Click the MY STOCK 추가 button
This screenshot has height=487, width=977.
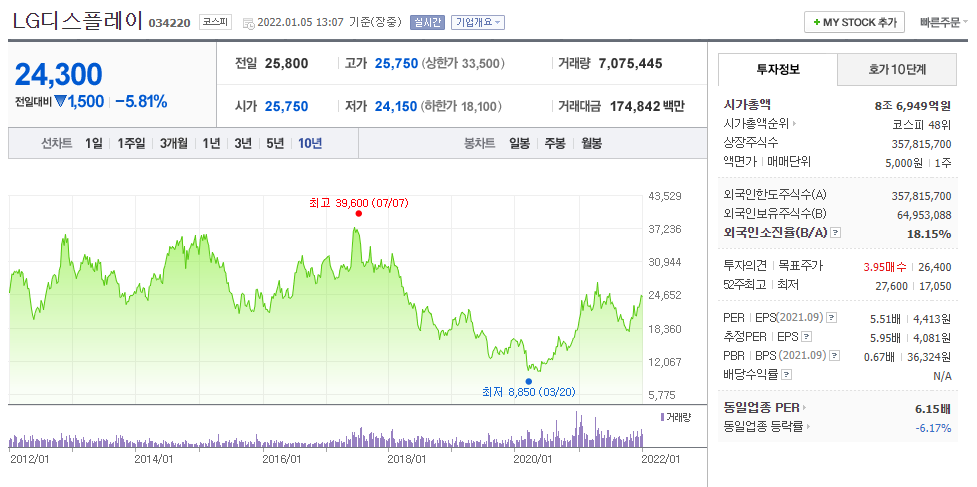point(854,22)
